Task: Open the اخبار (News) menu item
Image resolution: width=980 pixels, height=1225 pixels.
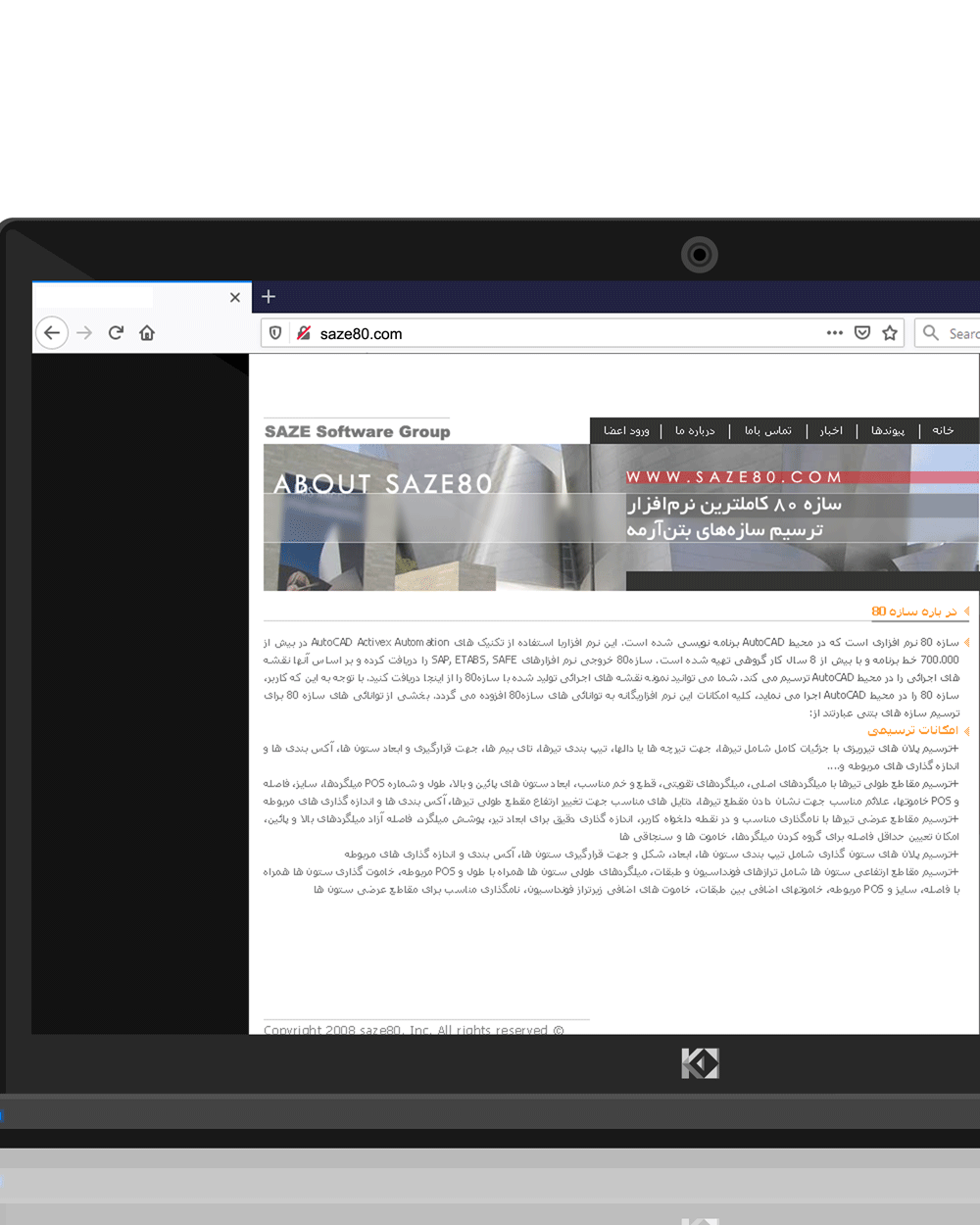Action: [831, 430]
